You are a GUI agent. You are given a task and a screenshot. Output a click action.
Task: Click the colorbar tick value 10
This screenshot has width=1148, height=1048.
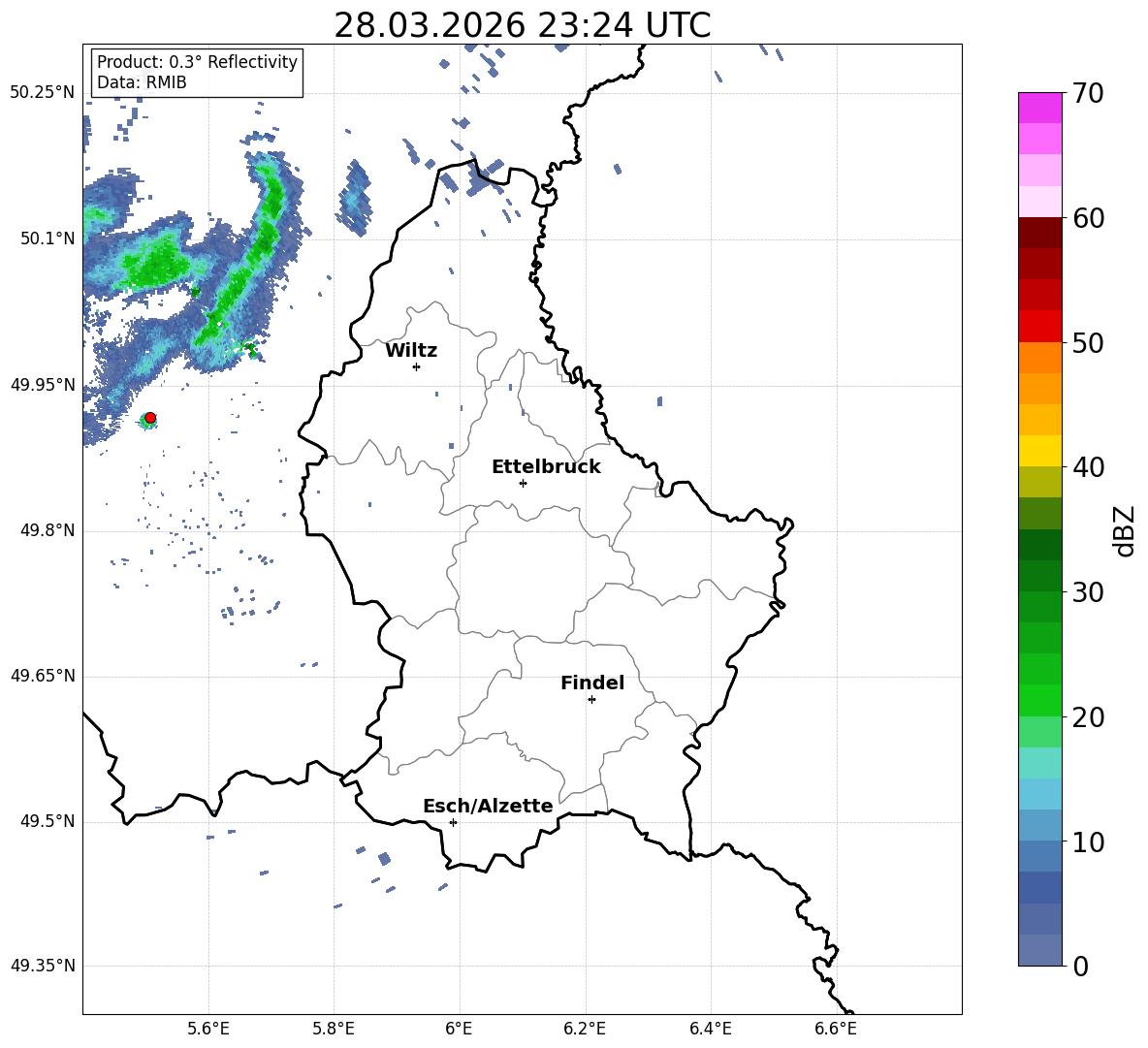1088,842
